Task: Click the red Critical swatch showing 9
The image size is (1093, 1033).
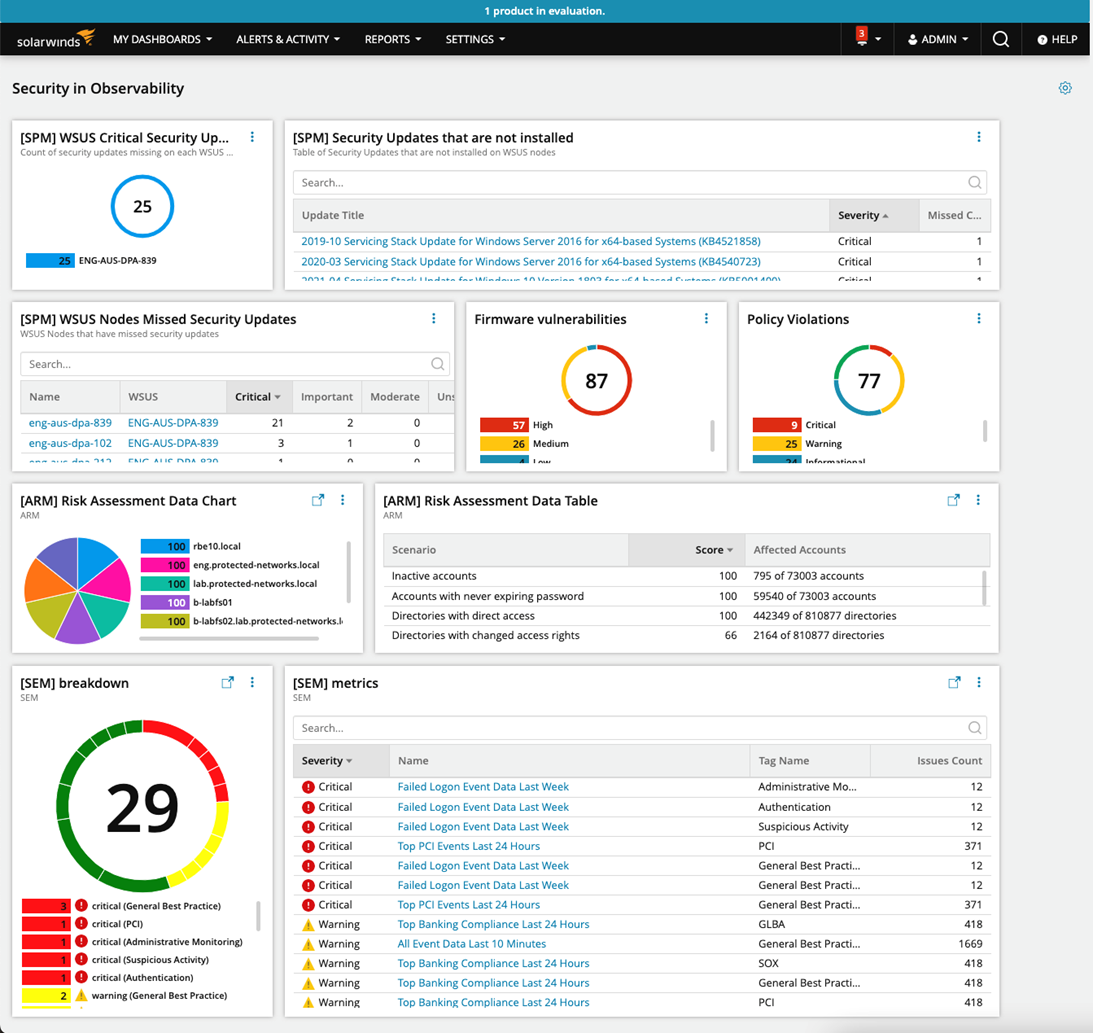Action: click(x=777, y=424)
